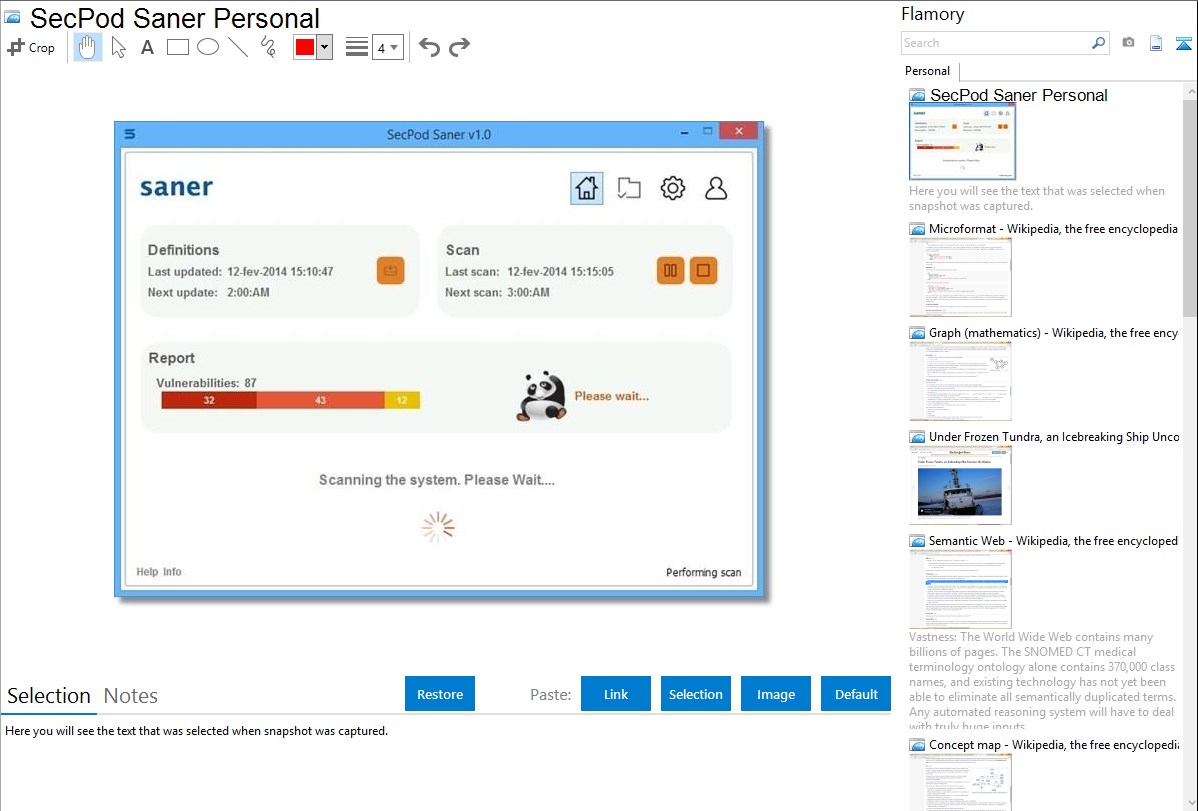Open the Saner folder/reports icon
This screenshot has width=1198, height=811.
[x=629, y=188]
